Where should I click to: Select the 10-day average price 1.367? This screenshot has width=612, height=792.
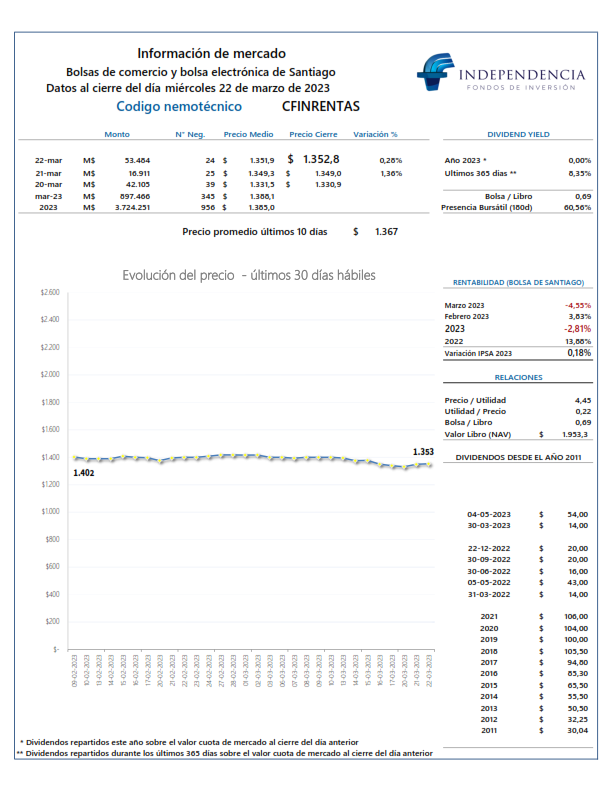(x=386, y=232)
